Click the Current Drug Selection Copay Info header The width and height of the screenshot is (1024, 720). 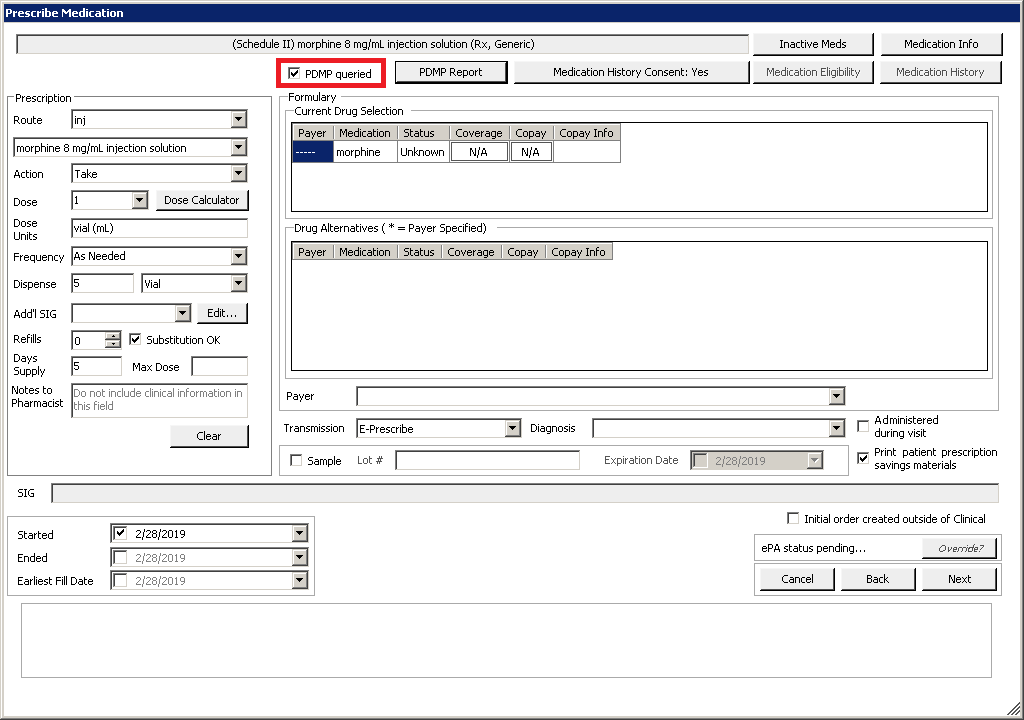point(586,133)
